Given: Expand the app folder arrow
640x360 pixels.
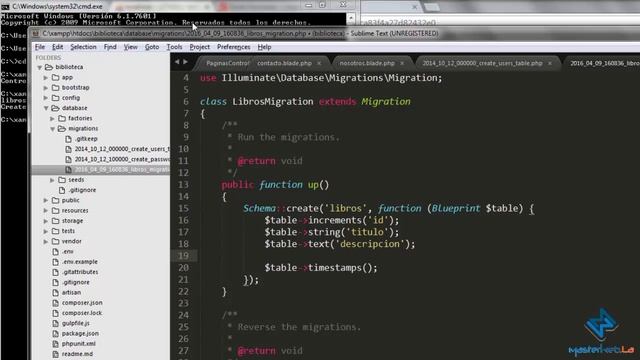Looking at the screenshot, I should click(x=46, y=78).
